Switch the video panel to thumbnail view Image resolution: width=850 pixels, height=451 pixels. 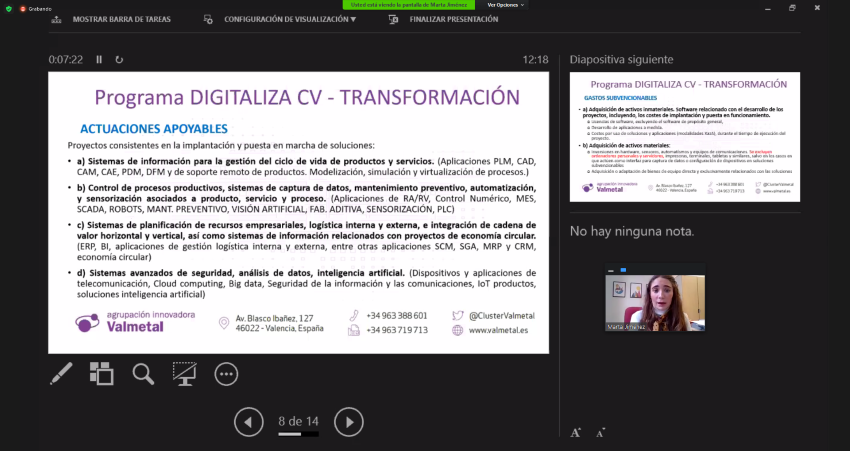click(x=623, y=270)
